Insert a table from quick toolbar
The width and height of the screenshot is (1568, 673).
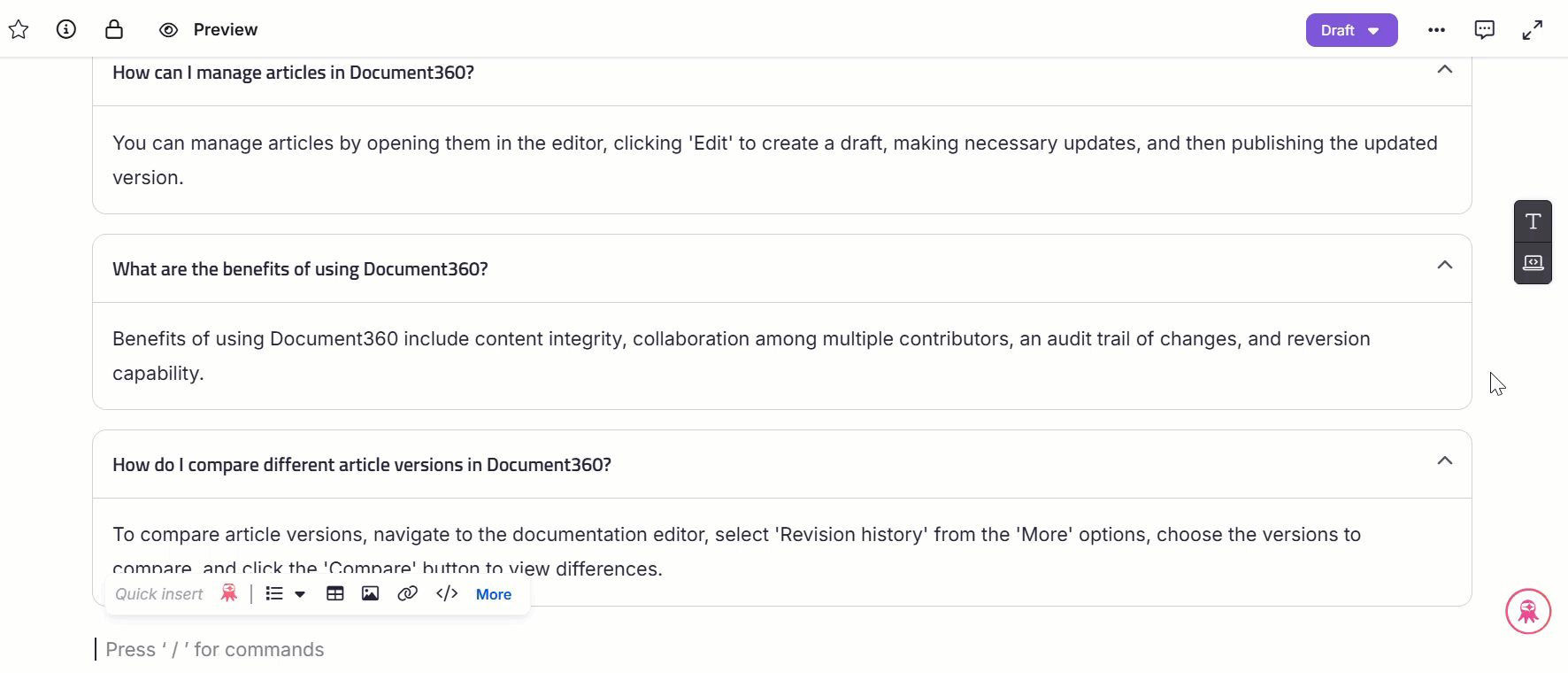[335, 594]
